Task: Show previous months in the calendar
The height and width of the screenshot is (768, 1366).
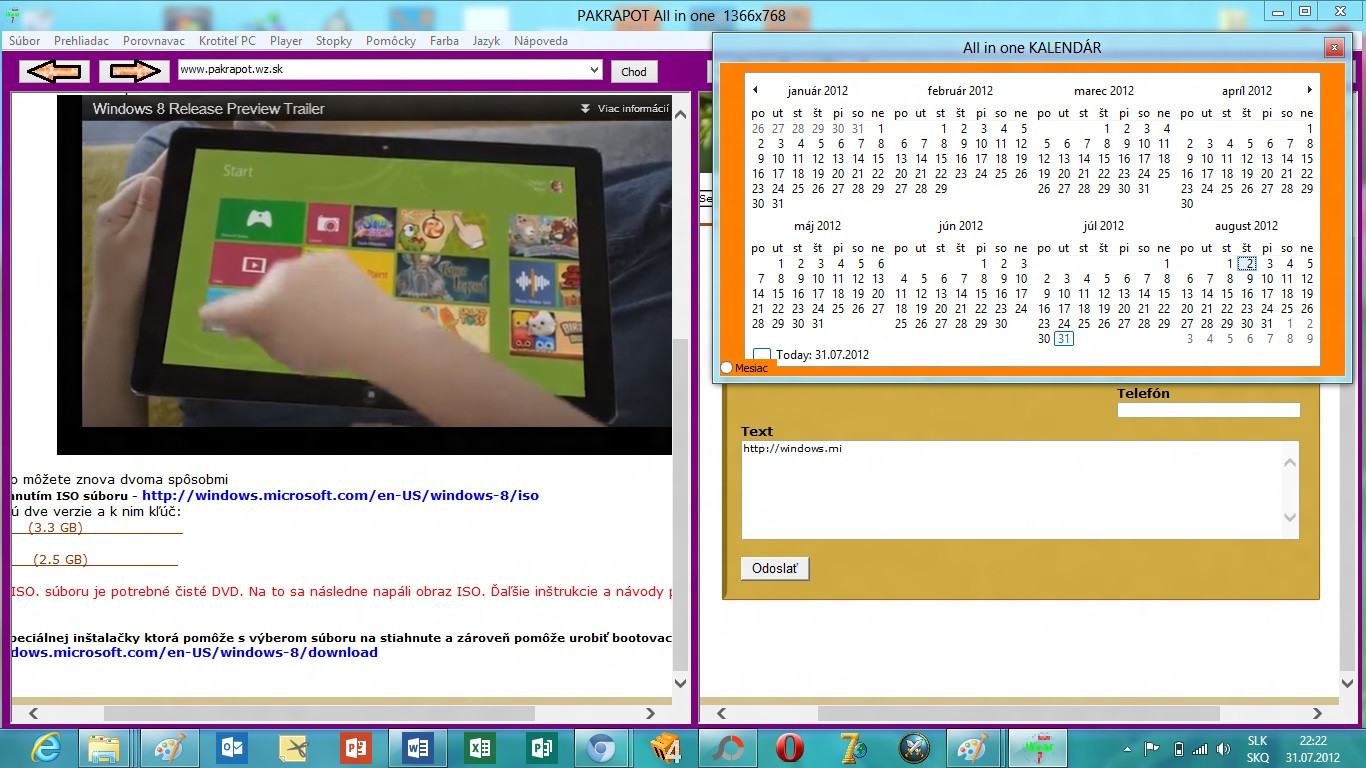Action: 756,90
